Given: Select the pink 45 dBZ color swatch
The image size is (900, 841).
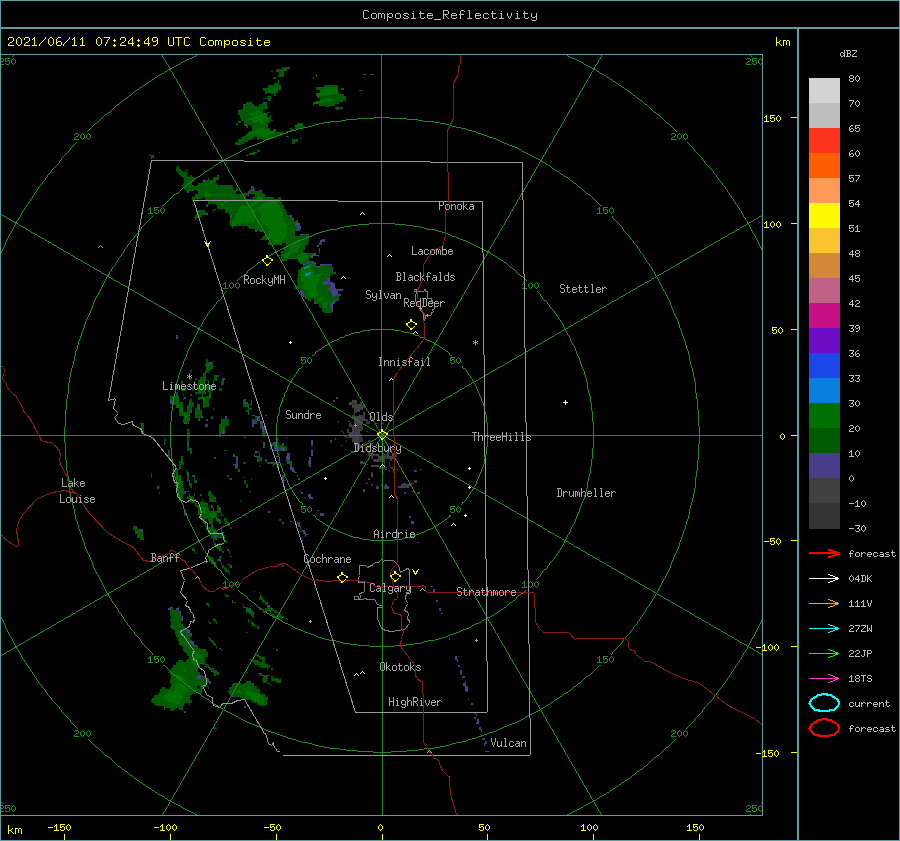Looking at the screenshot, I should (x=824, y=290).
